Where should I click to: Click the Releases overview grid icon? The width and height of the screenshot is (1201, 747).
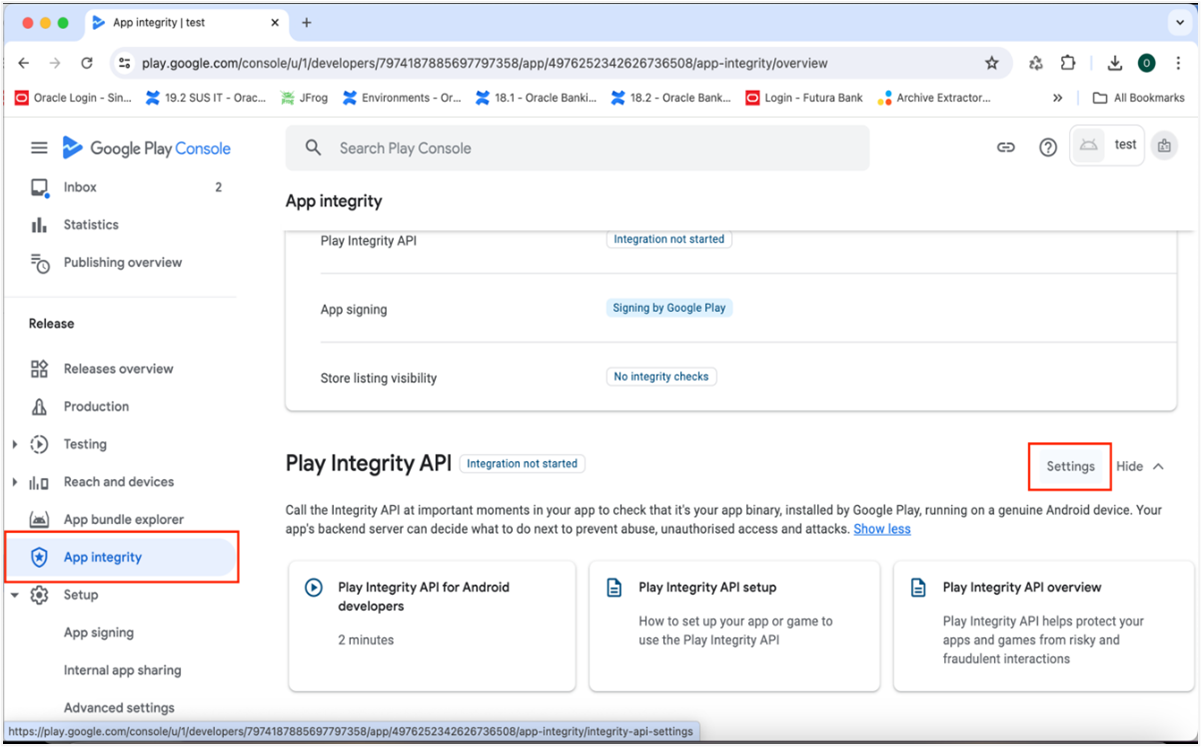point(39,369)
